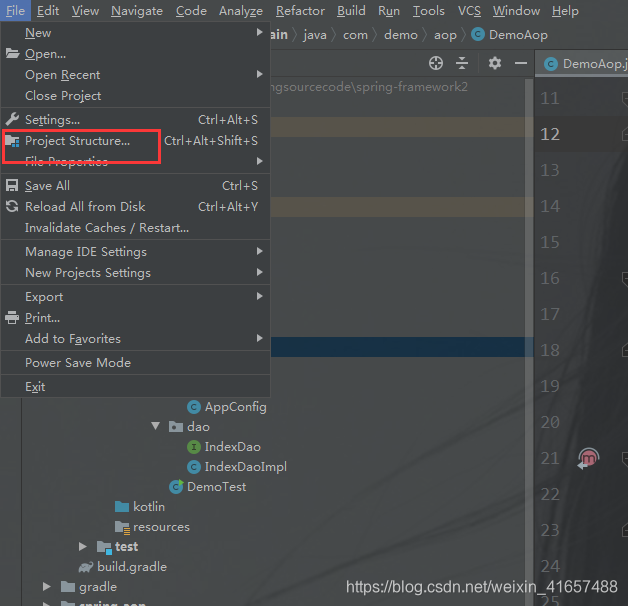Open the Window menu
The height and width of the screenshot is (606, 628).
(x=516, y=11)
